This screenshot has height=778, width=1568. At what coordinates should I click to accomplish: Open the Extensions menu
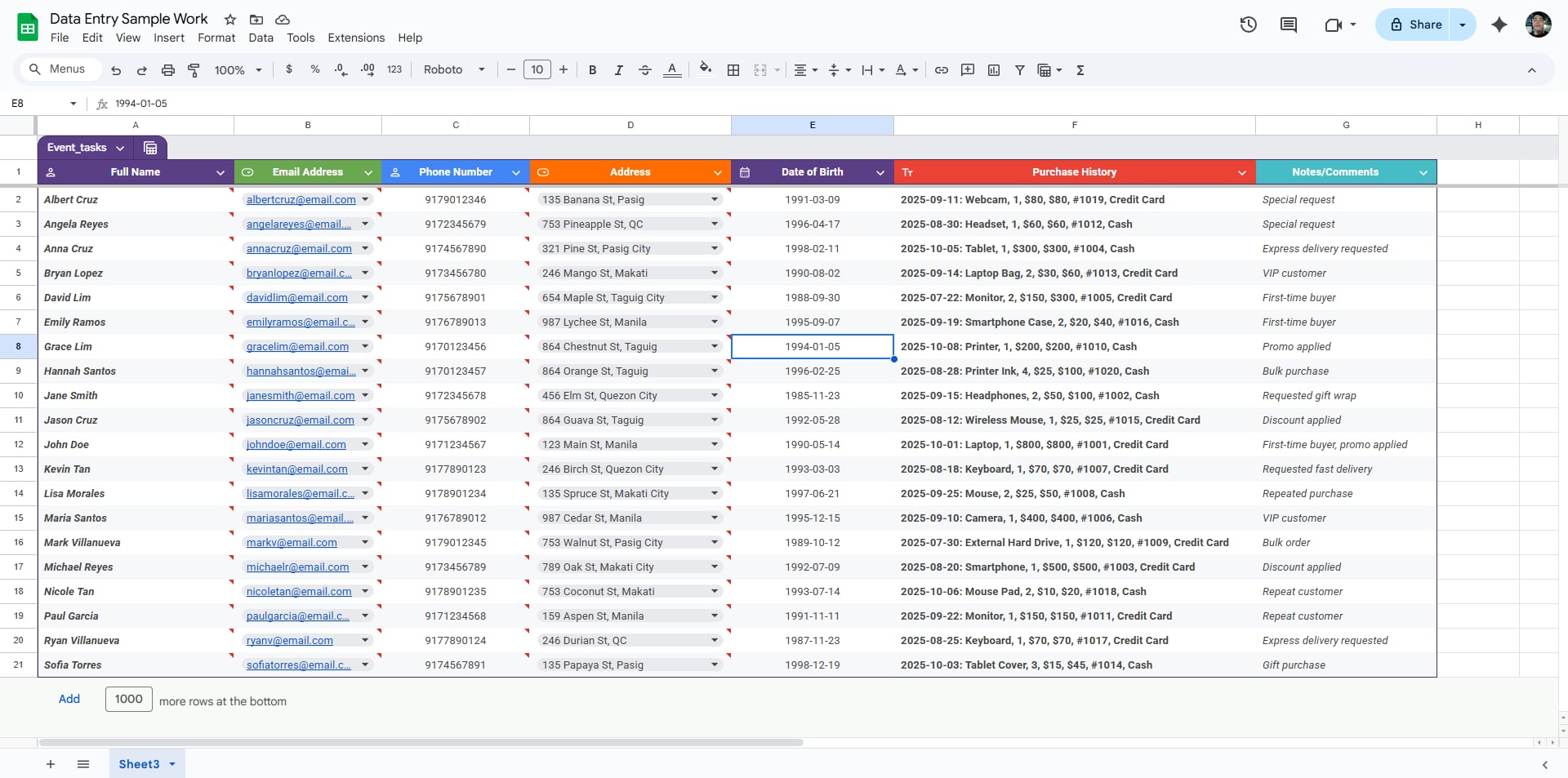pyautogui.click(x=355, y=38)
